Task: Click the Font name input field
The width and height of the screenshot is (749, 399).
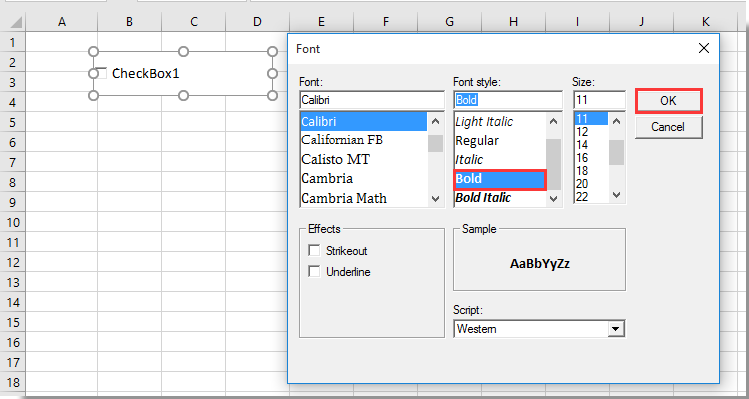Action: click(x=372, y=100)
